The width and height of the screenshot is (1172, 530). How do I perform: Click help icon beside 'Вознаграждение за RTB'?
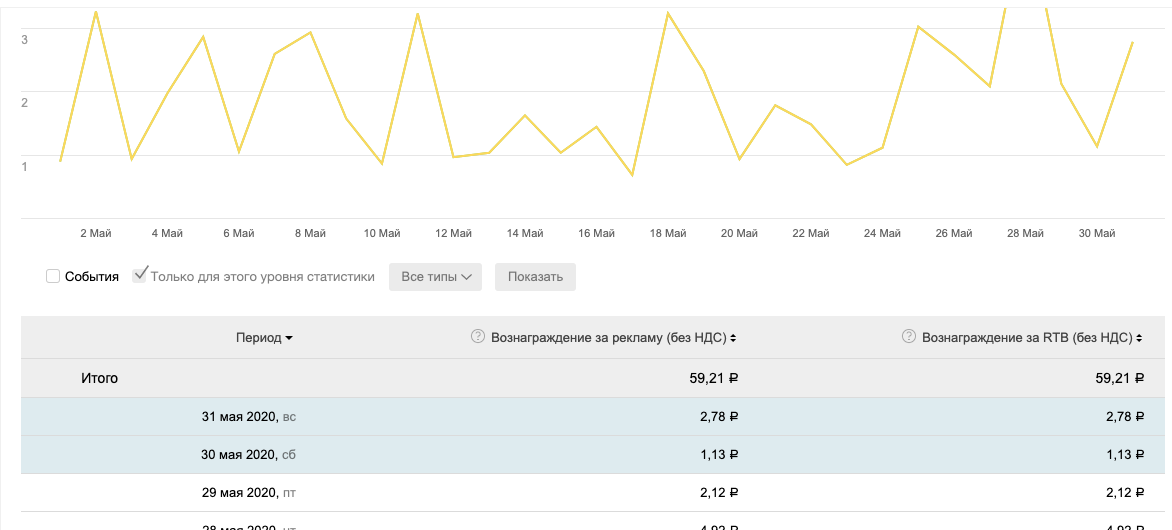click(x=909, y=337)
